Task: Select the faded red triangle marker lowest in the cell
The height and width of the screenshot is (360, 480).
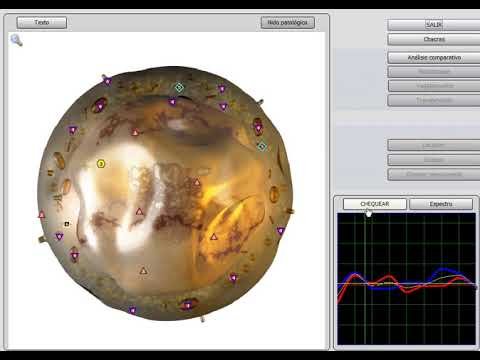Action: [143, 271]
